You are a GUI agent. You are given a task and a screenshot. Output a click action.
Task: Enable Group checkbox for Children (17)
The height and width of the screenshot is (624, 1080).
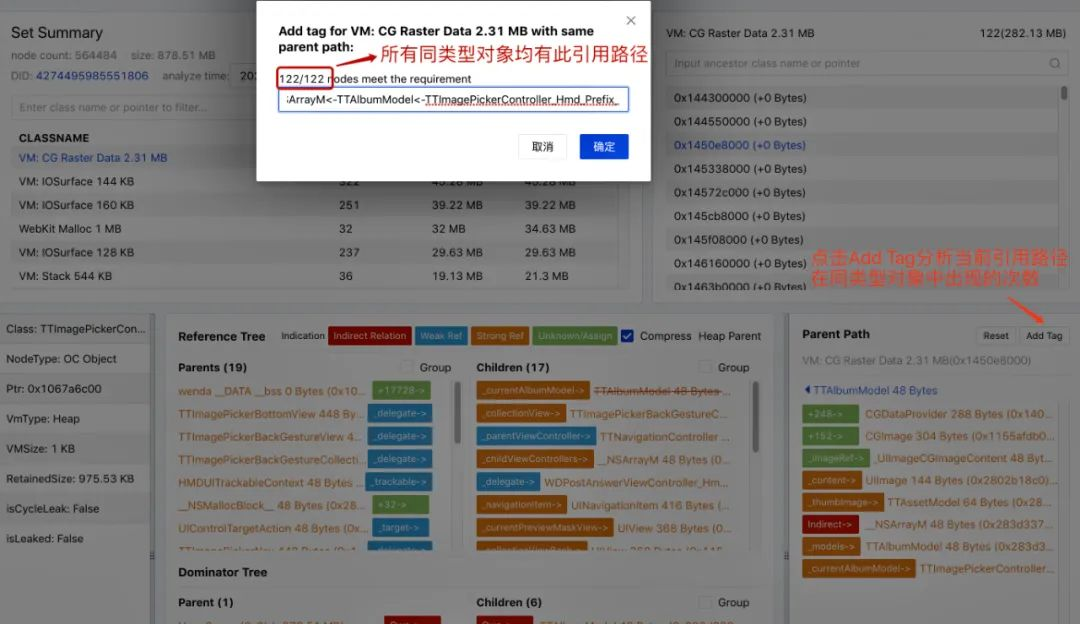click(705, 367)
